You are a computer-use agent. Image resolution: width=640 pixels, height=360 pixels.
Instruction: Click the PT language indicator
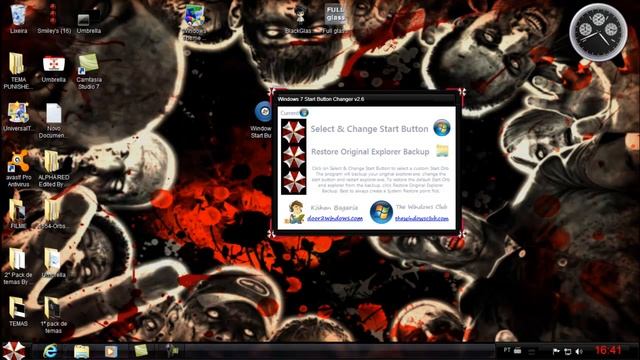(x=507, y=350)
